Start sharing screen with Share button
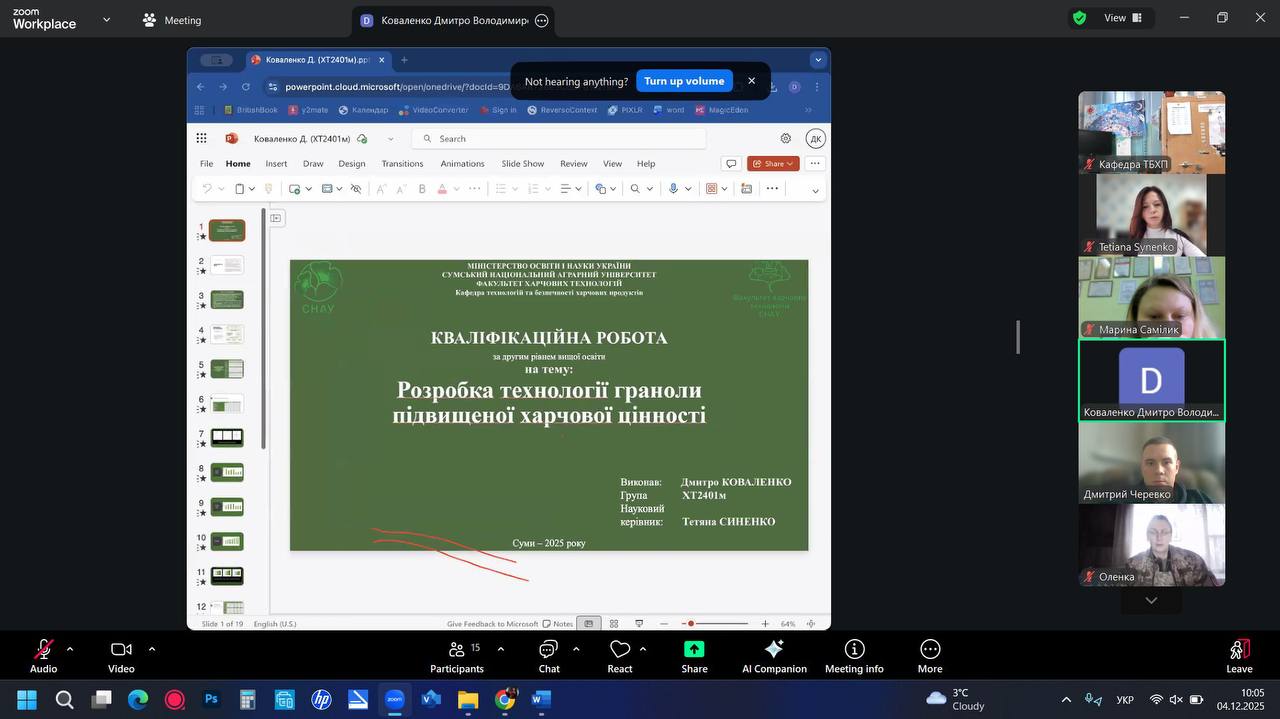This screenshot has height=719, width=1280. 694,656
